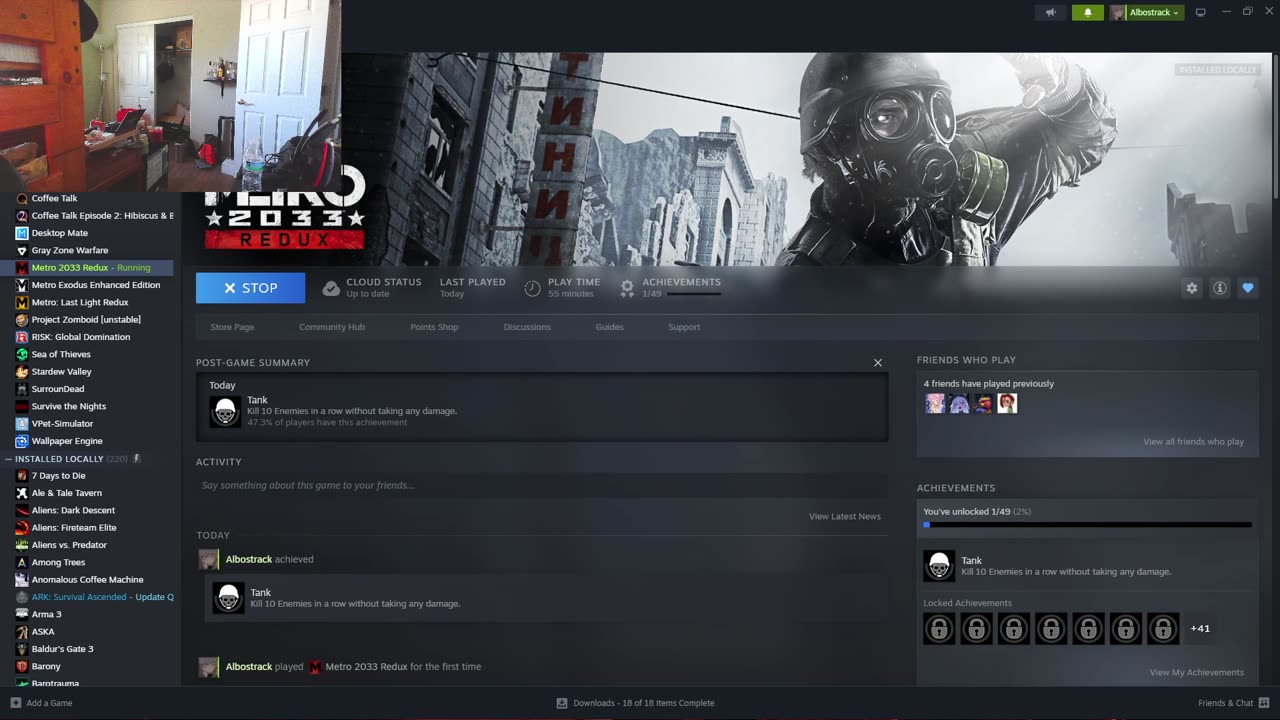
Task: Open the Discussions tab
Action: click(x=527, y=327)
